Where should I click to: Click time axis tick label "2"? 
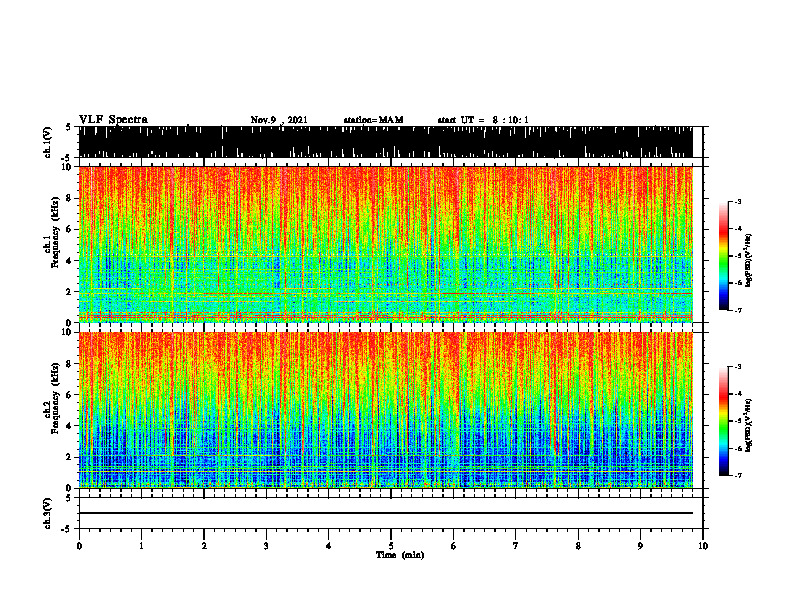204,546
